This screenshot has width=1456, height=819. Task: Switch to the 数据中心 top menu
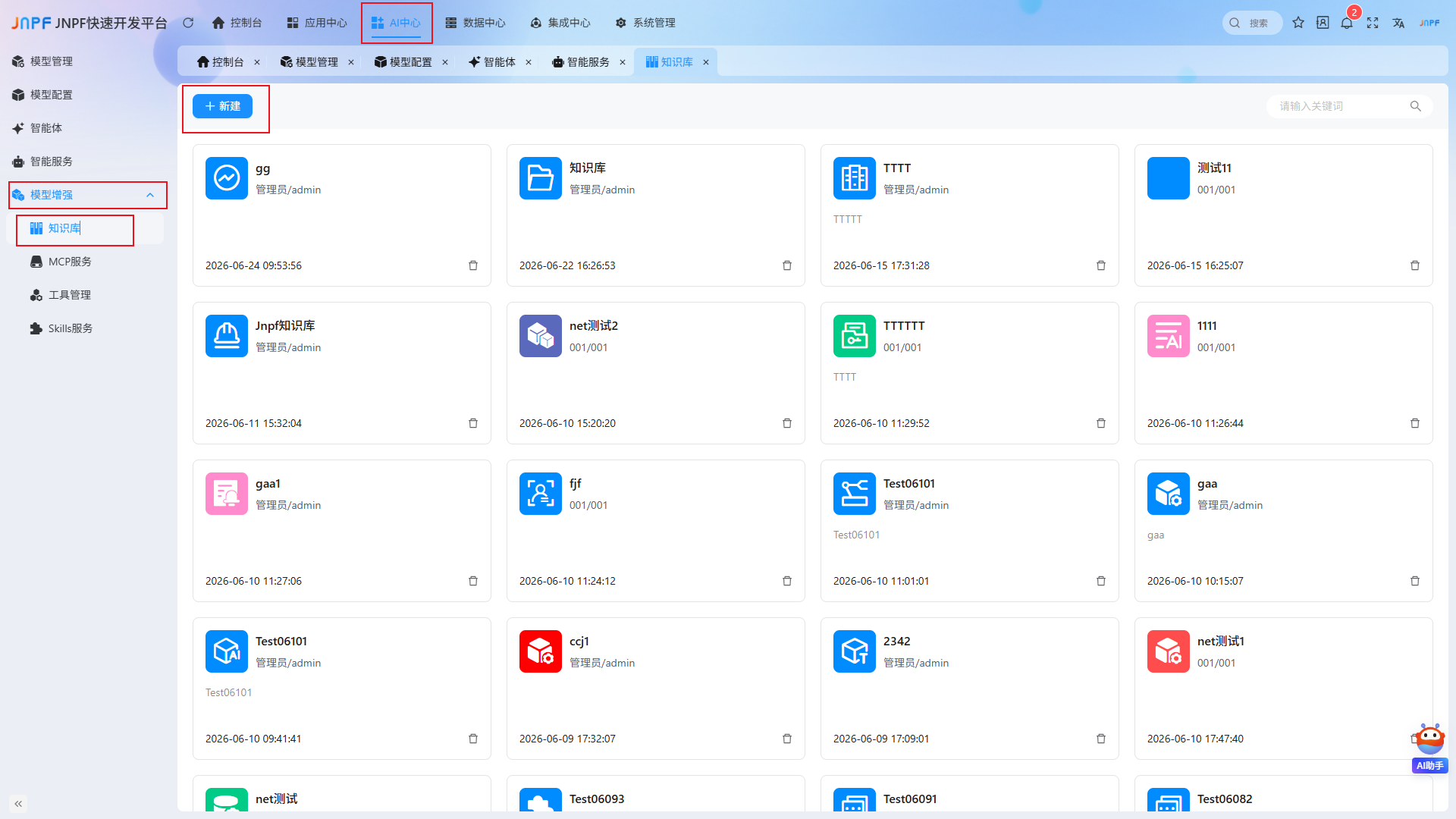pyautogui.click(x=475, y=23)
